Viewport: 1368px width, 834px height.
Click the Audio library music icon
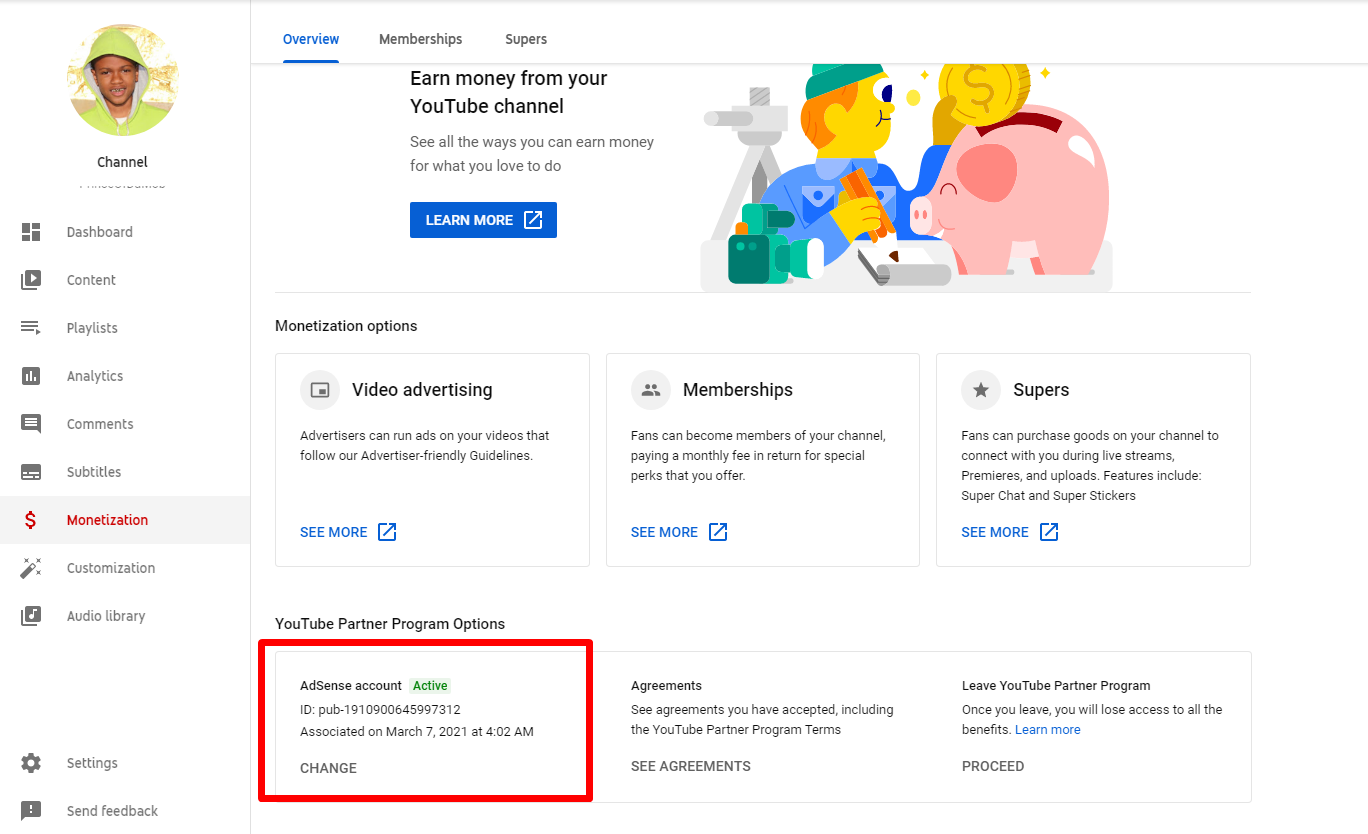pyautogui.click(x=31, y=616)
